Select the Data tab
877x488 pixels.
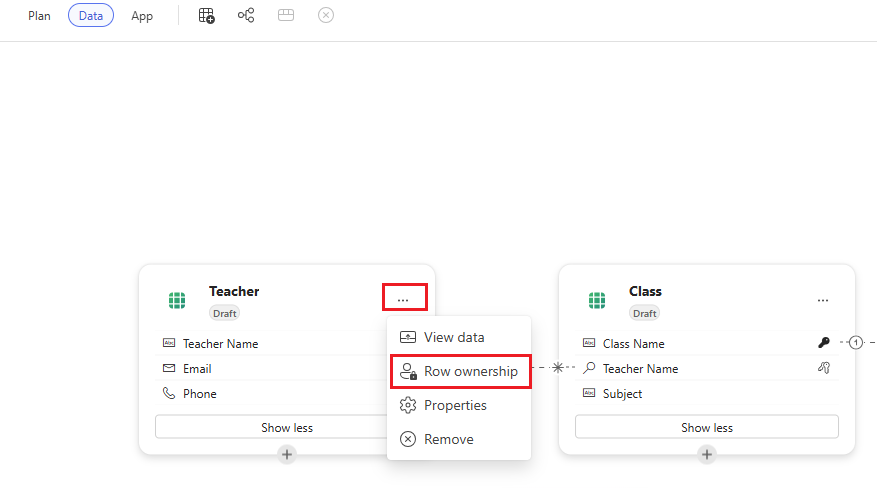coord(91,16)
